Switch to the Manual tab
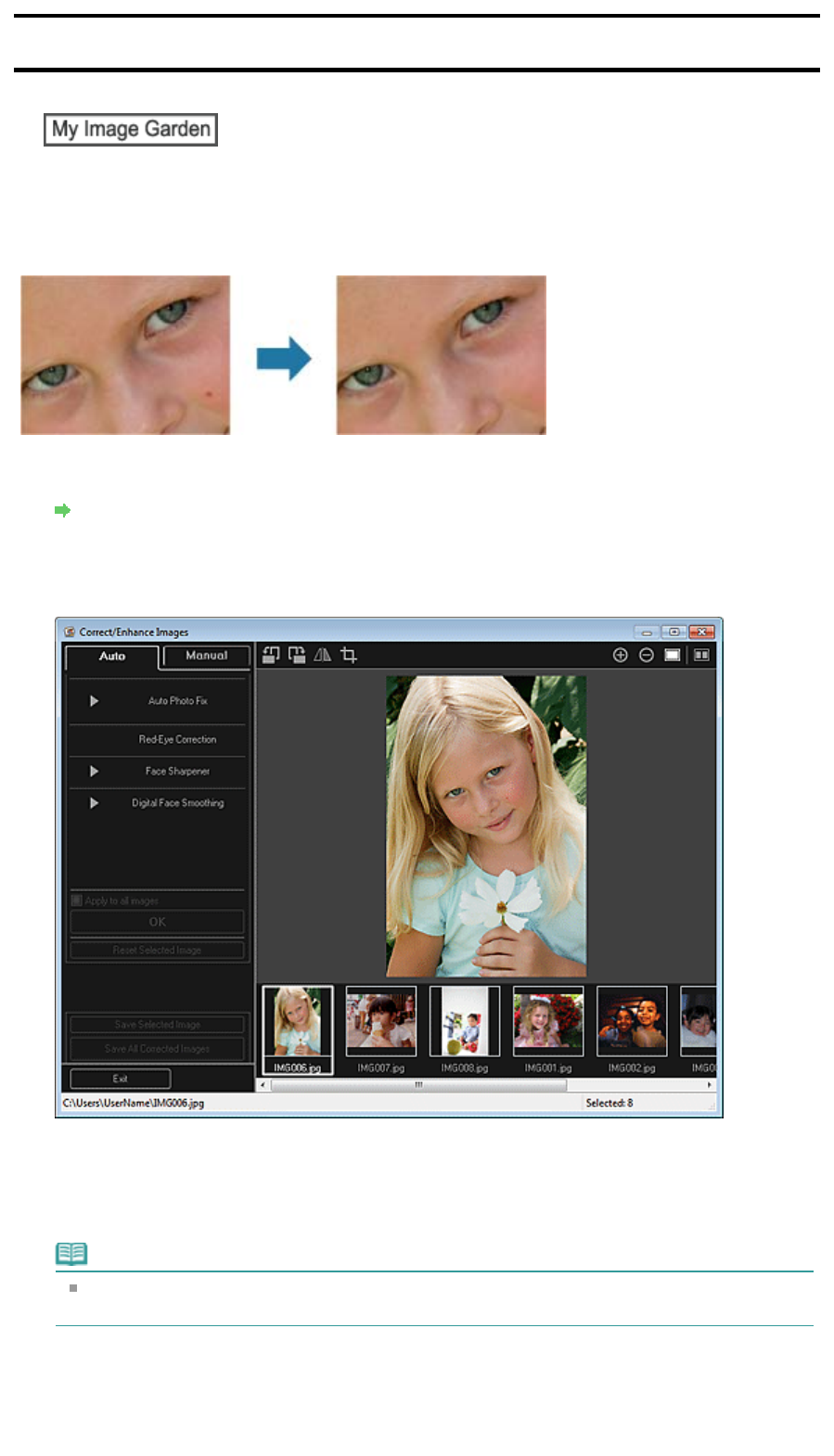Screen dimensions: 834x1456 (x=207, y=656)
